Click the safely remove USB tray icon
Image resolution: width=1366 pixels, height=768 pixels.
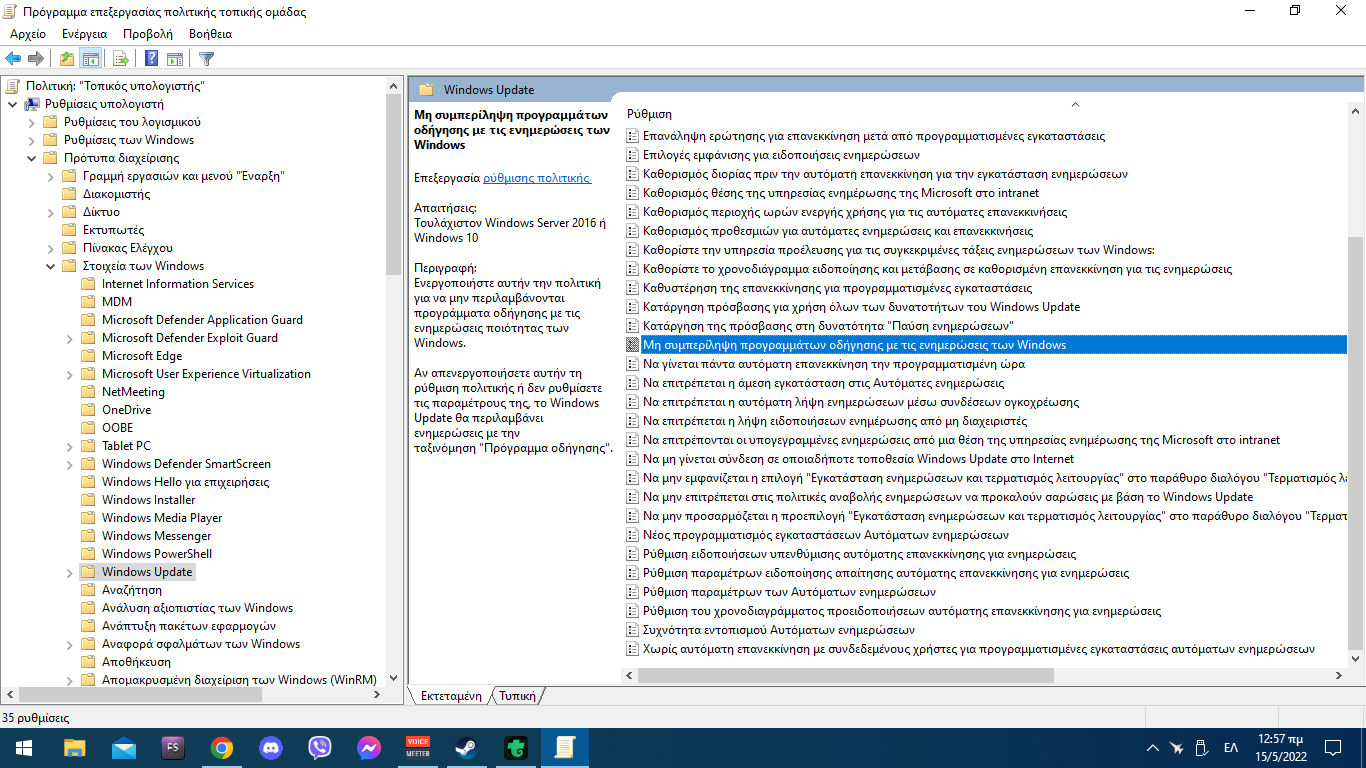[x=1203, y=747]
